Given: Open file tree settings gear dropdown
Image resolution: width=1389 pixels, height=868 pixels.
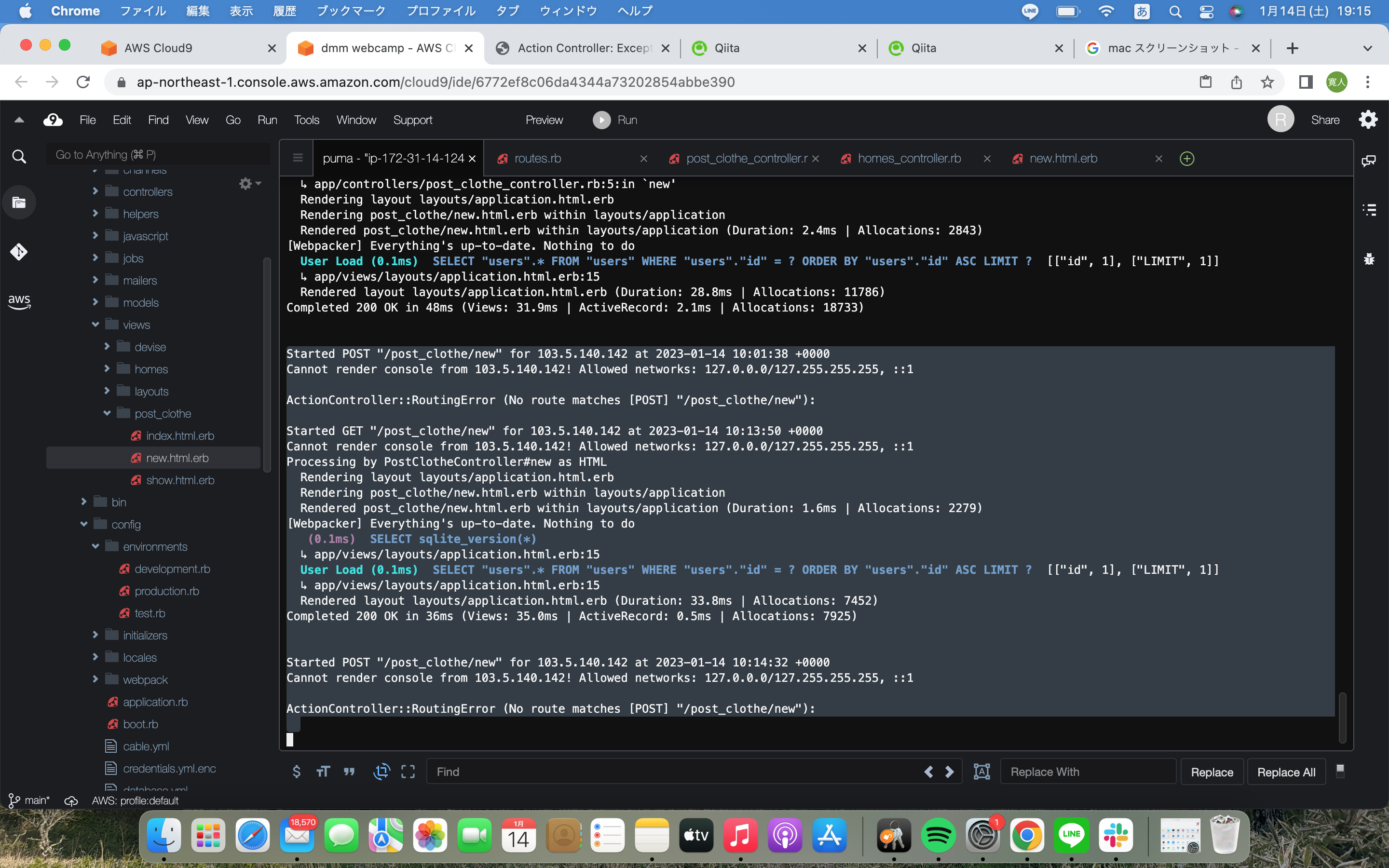Looking at the screenshot, I should coord(250,184).
